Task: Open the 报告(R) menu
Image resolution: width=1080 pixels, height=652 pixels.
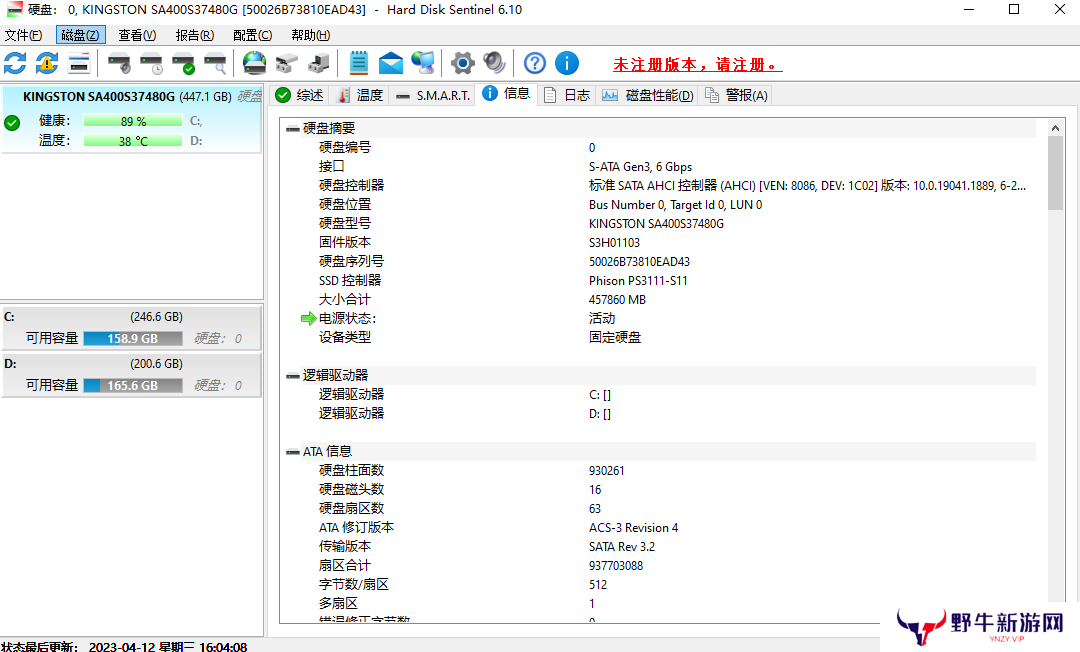Action: coord(195,35)
